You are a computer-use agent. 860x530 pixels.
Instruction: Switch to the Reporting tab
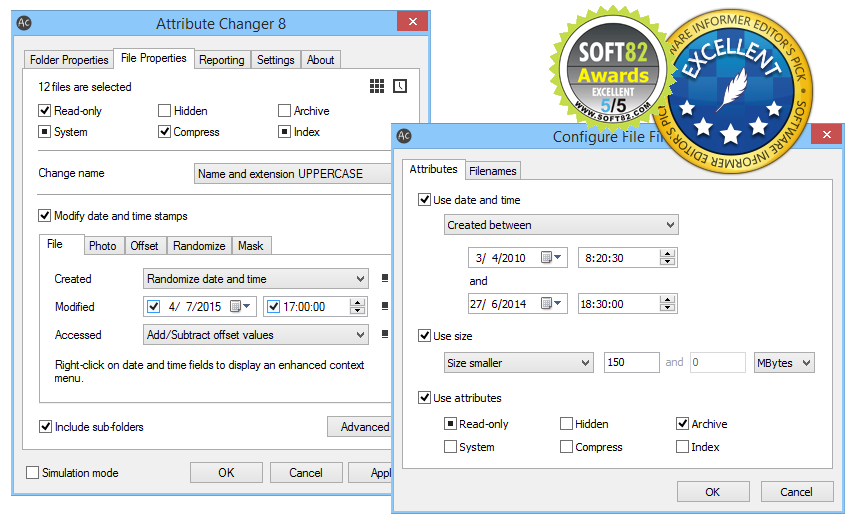[222, 59]
